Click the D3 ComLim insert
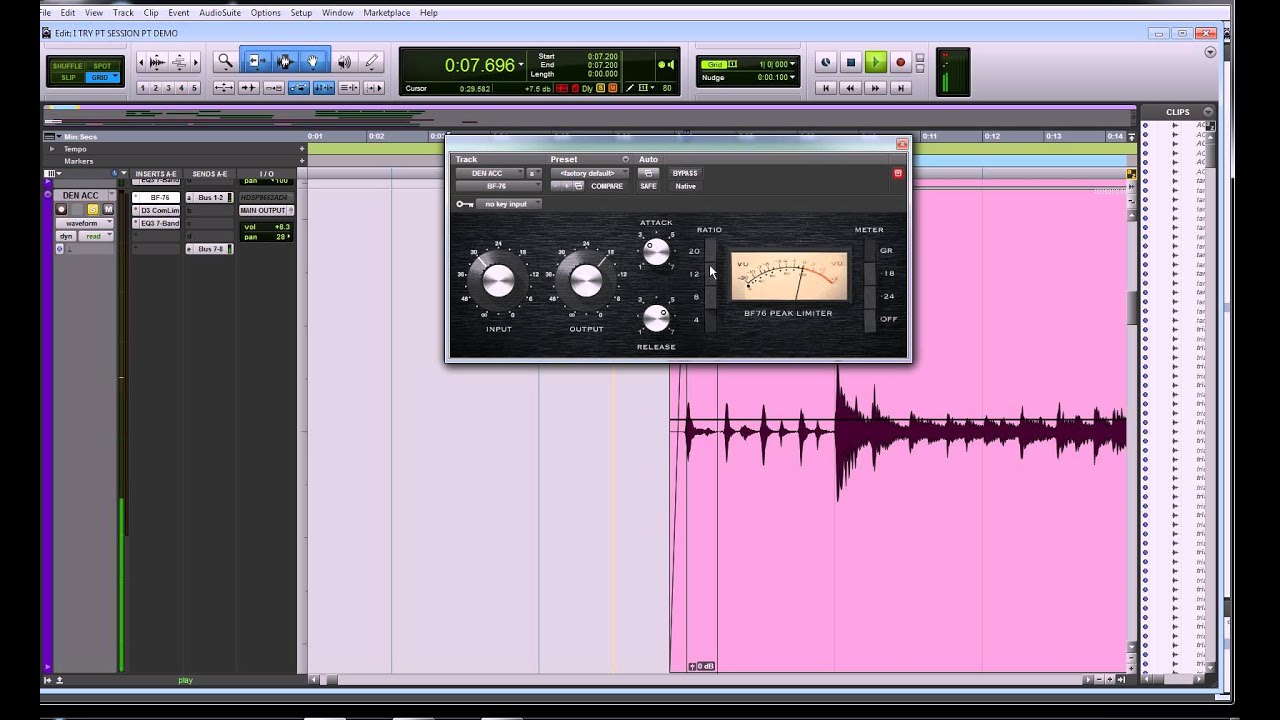1280x720 pixels. point(156,211)
